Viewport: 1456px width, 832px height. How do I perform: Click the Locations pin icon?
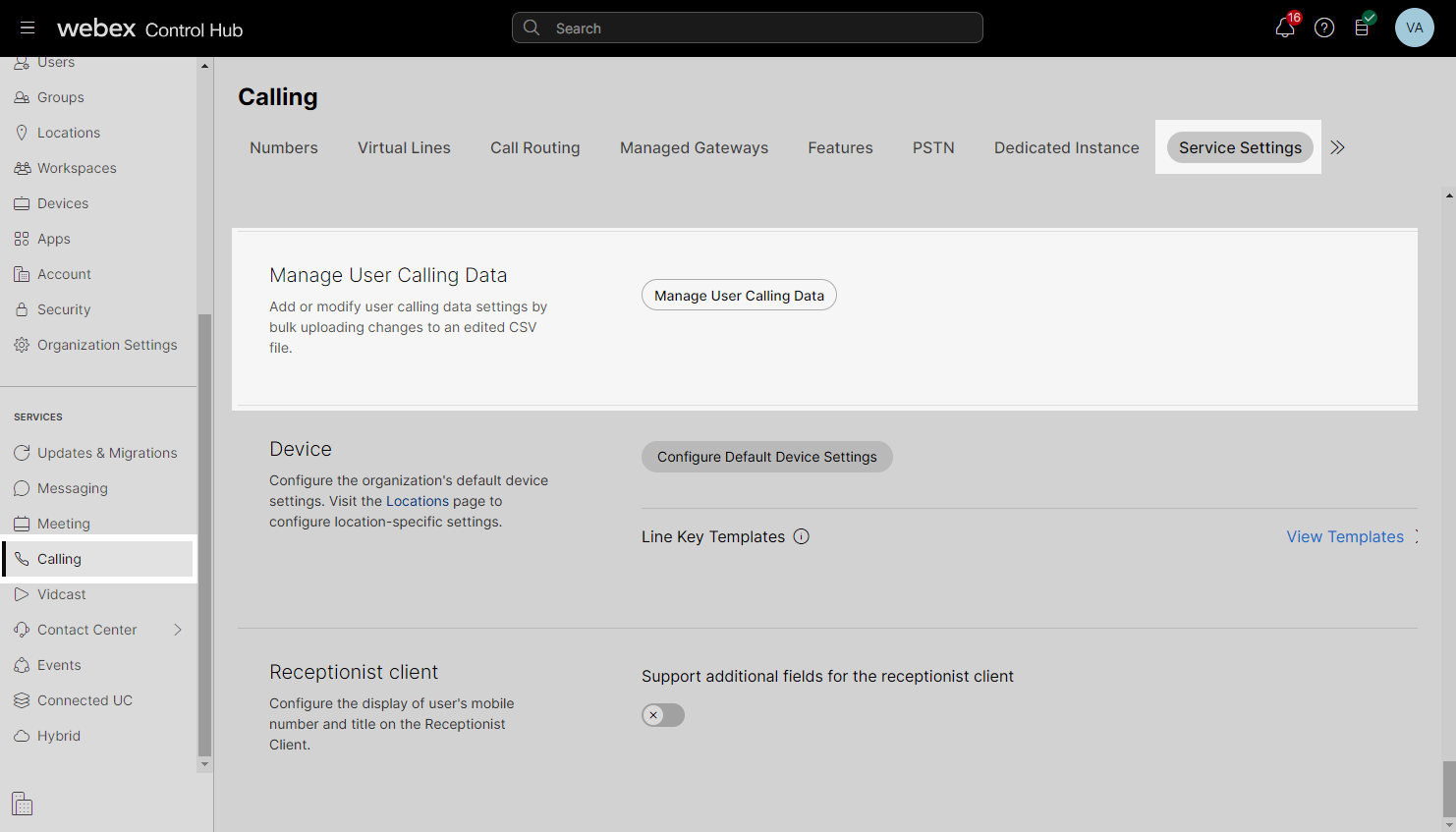click(x=22, y=133)
